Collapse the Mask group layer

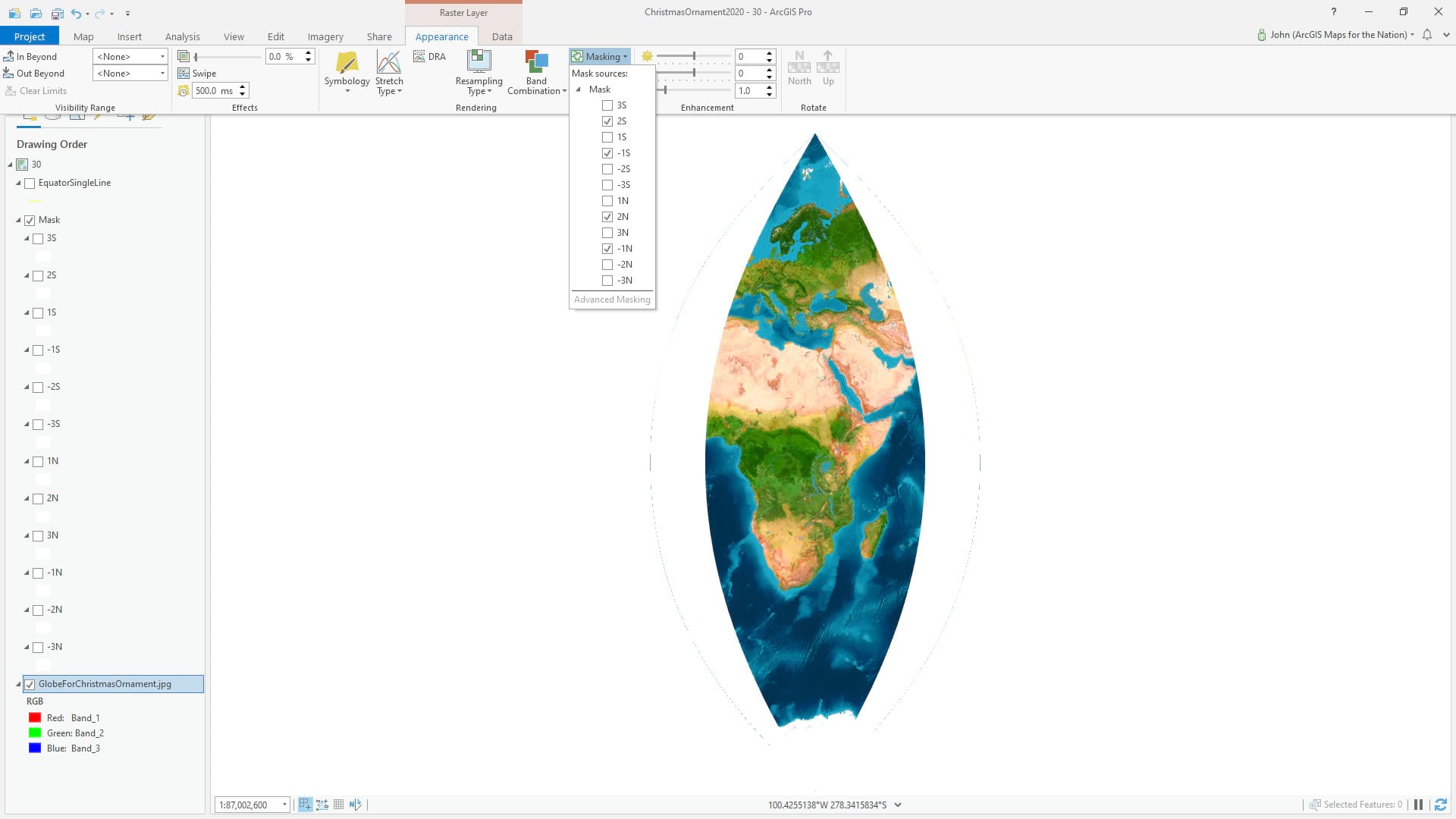(18, 220)
